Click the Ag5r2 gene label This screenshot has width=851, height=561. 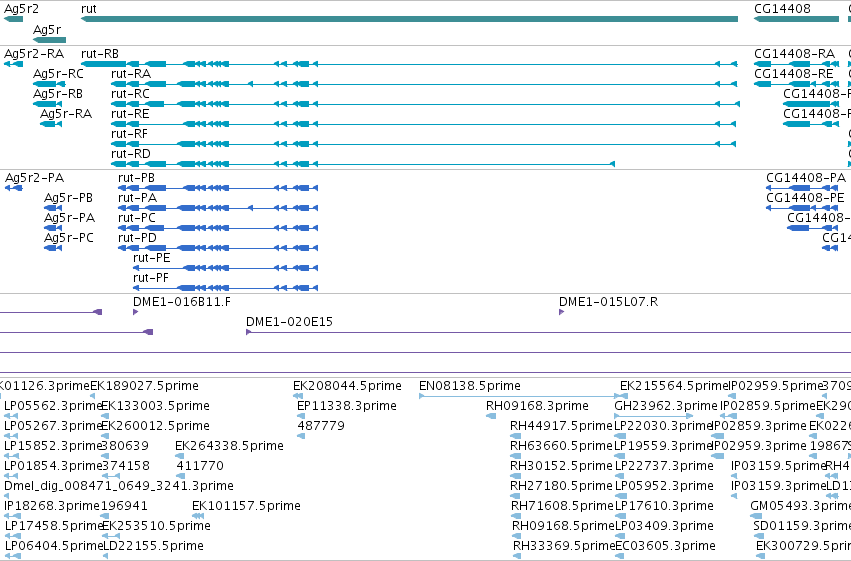[21, 9]
